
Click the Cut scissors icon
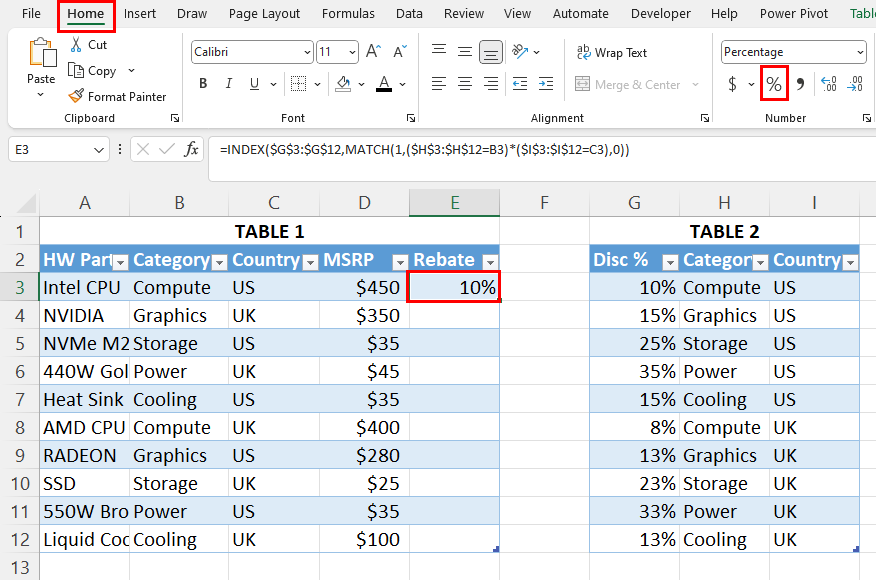[x=76, y=45]
